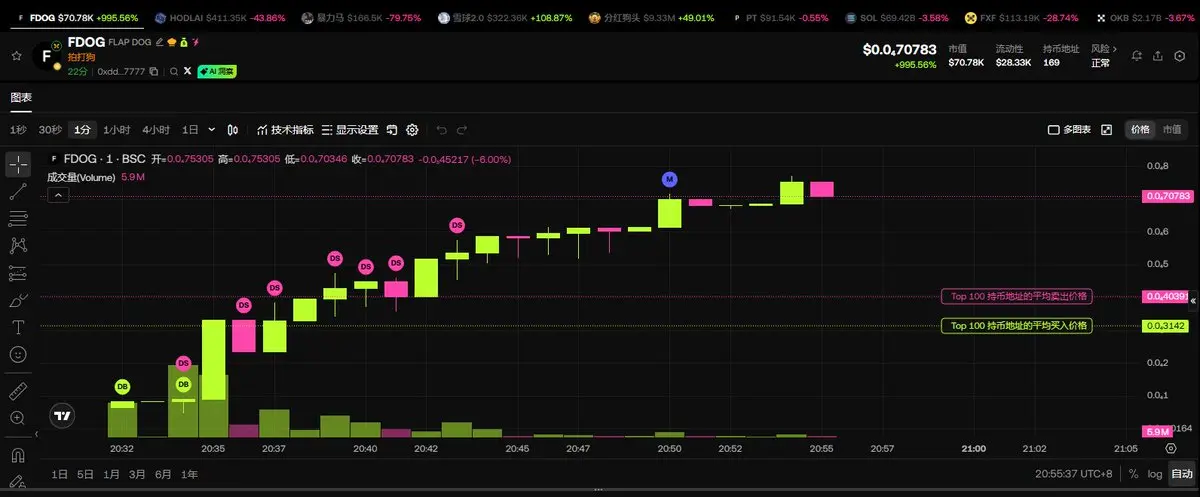Open the chart settings gear
Viewport: 1200px width, 497px height.
(412, 130)
